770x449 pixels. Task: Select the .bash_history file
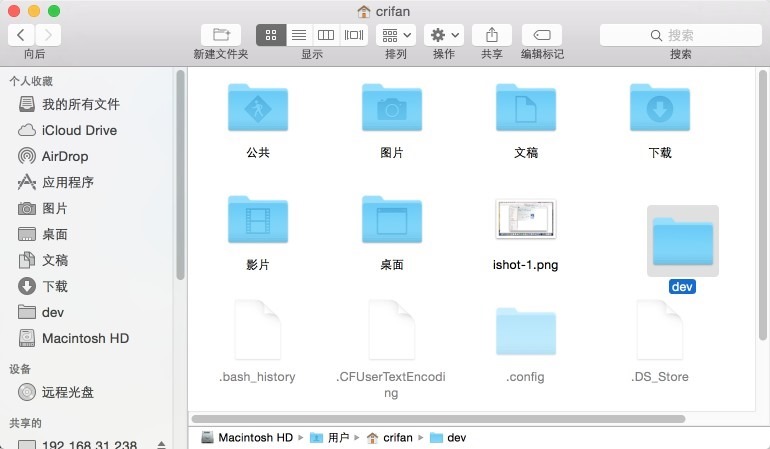tap(258, 330)
